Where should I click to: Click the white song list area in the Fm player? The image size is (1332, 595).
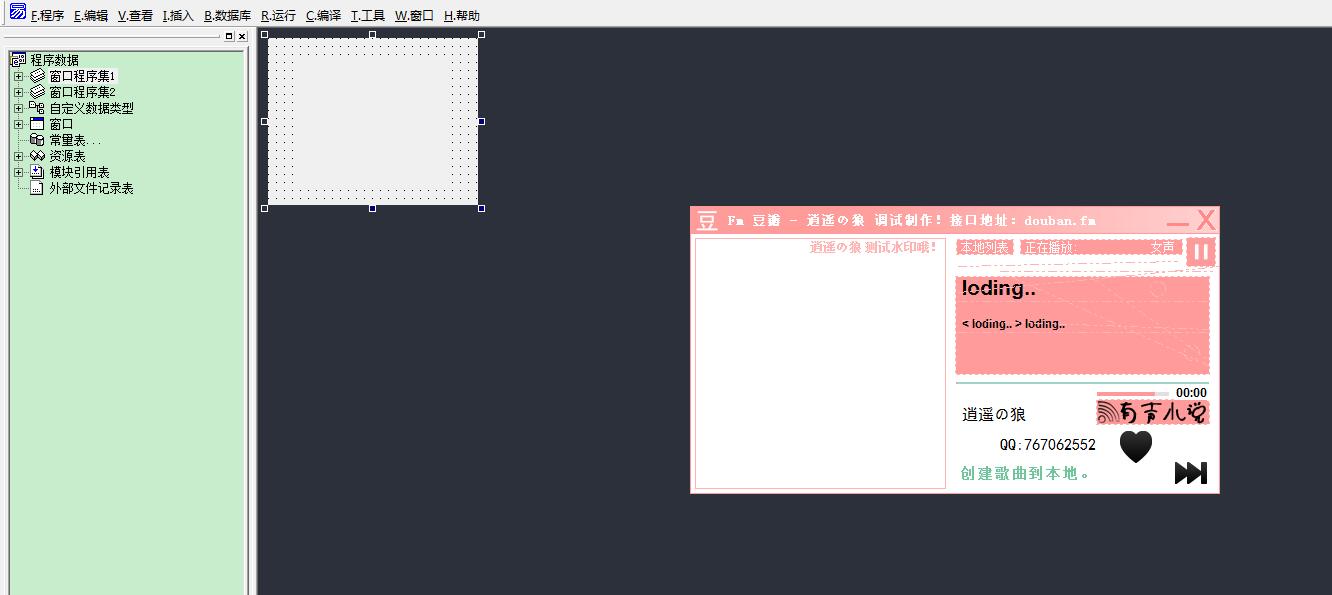[820, 363]
